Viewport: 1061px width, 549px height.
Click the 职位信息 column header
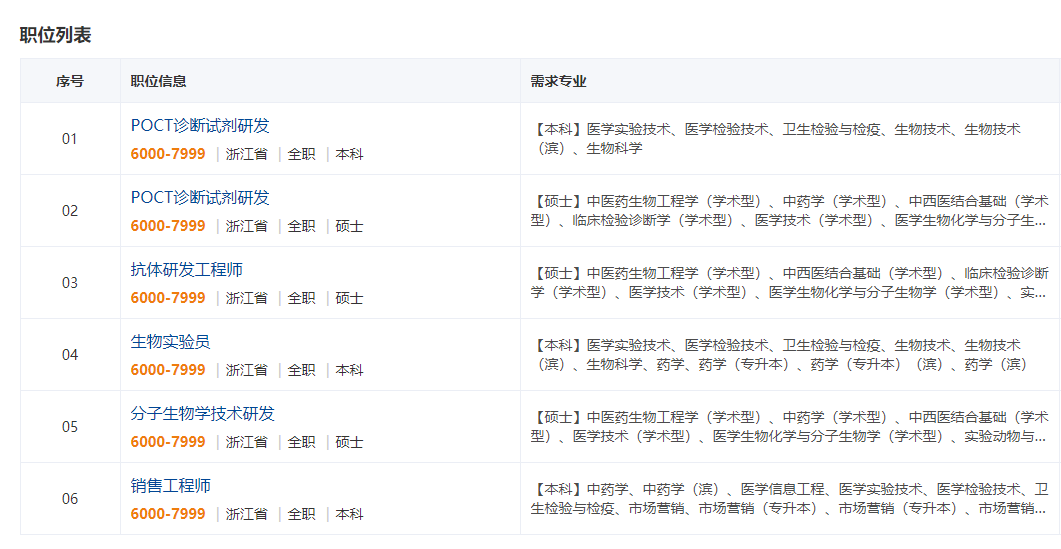[159, 81]
